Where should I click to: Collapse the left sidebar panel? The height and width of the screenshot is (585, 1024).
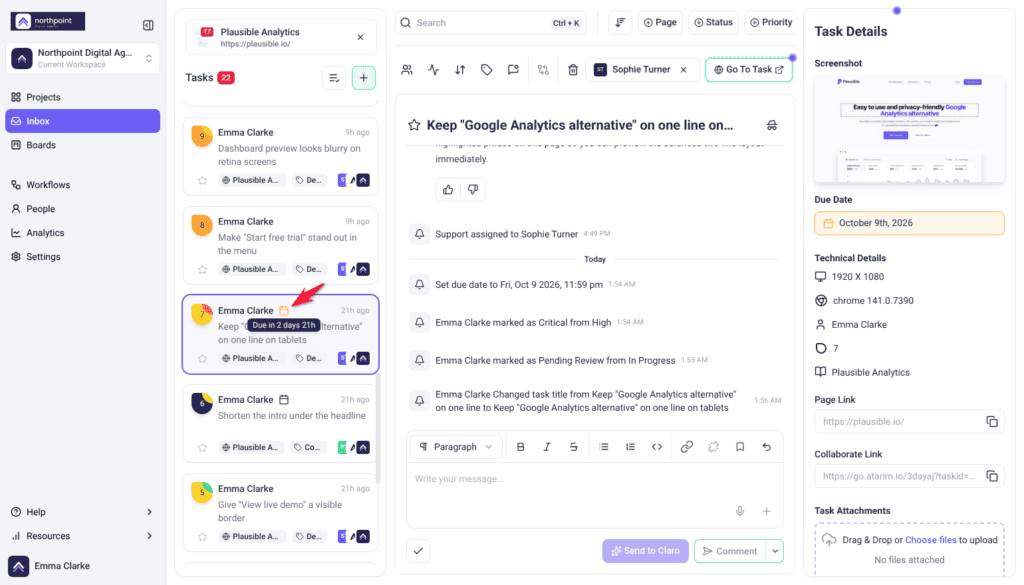[x=148, y=25]
